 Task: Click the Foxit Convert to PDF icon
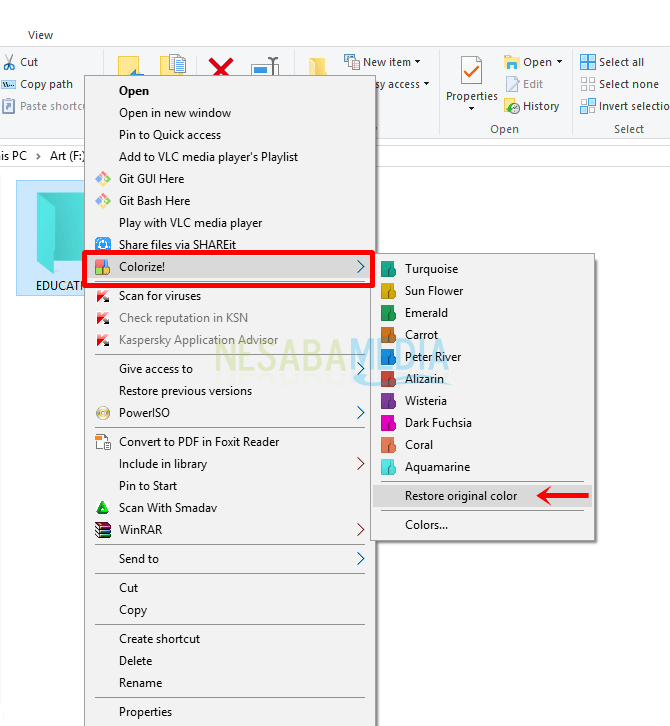(103, 442)
